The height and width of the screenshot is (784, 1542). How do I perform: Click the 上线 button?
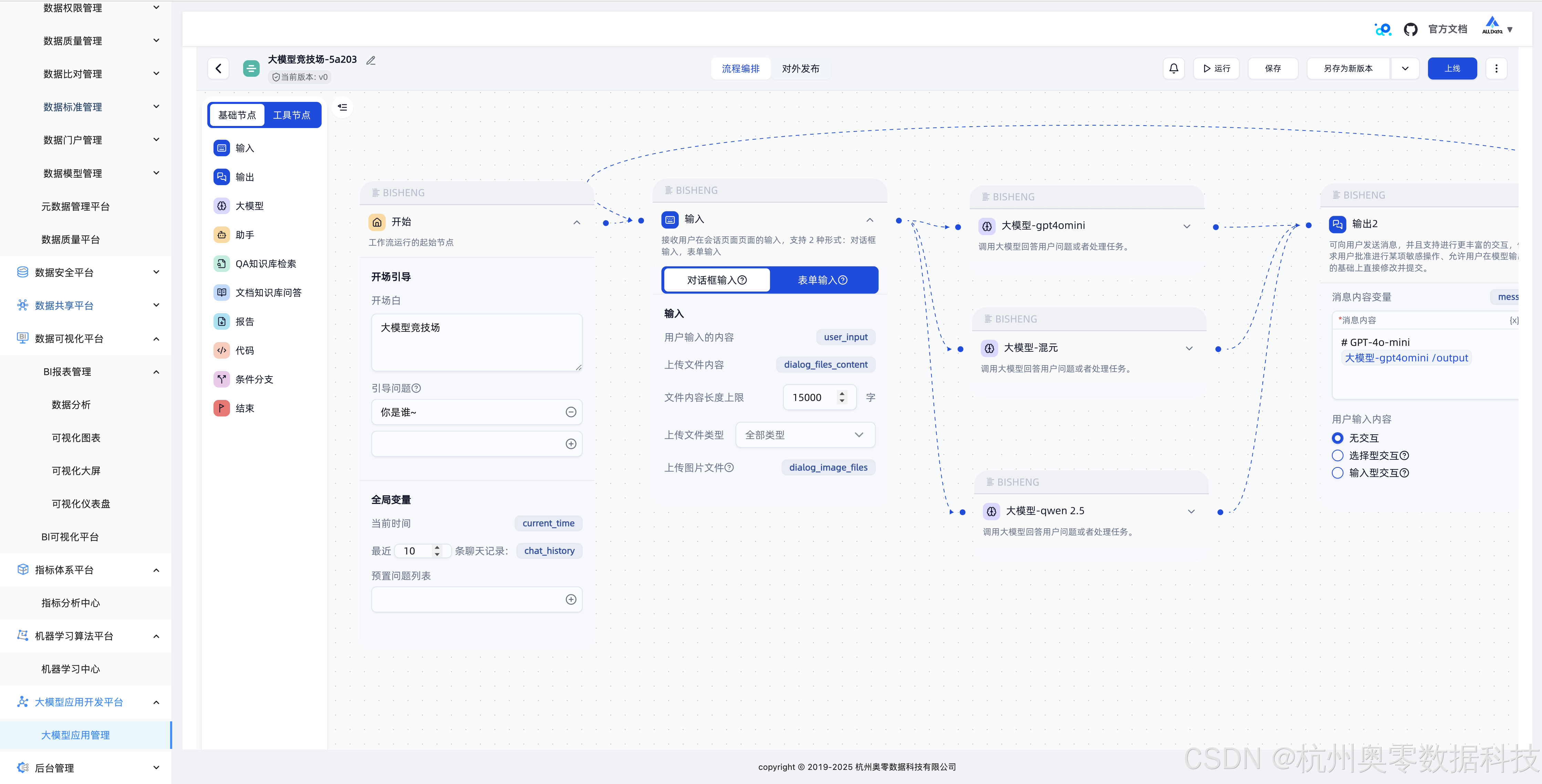click(x=1452, y=68)
